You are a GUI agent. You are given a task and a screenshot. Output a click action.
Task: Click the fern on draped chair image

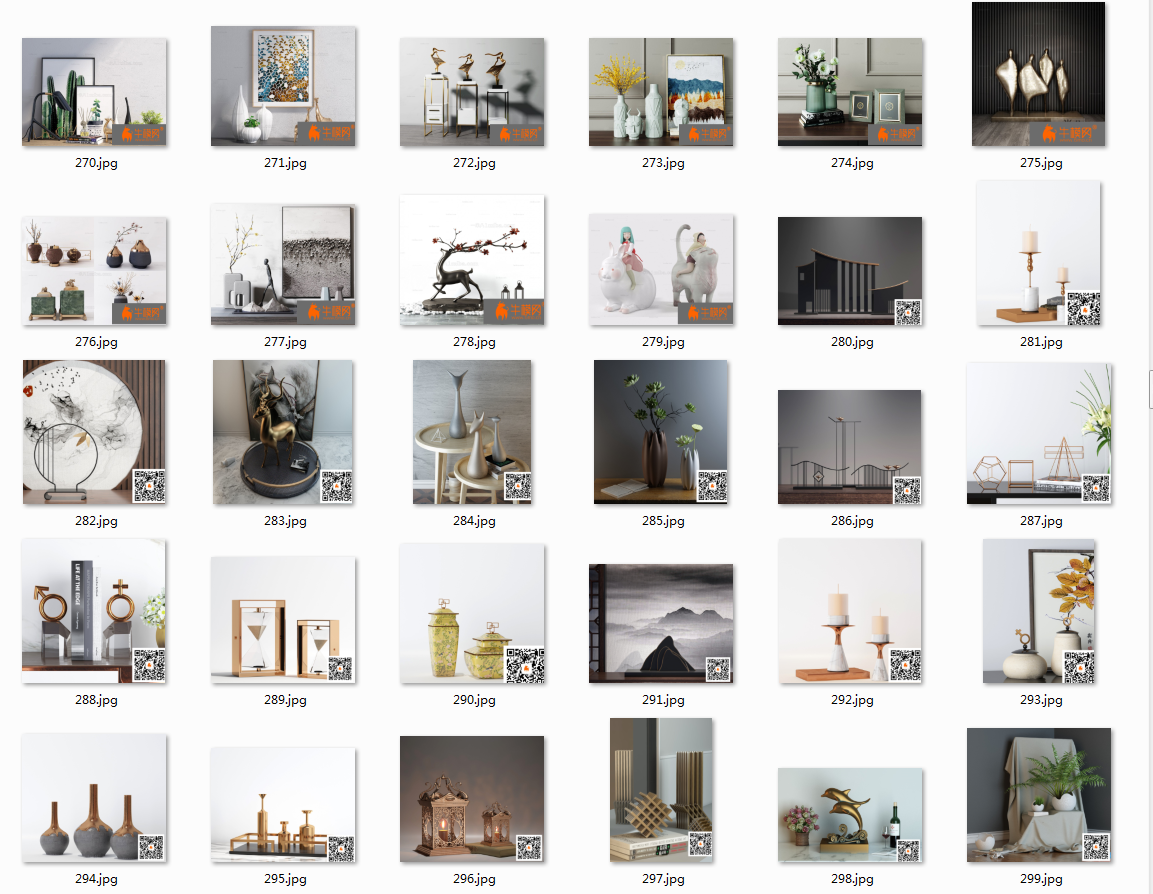[x=1039, y=795]
